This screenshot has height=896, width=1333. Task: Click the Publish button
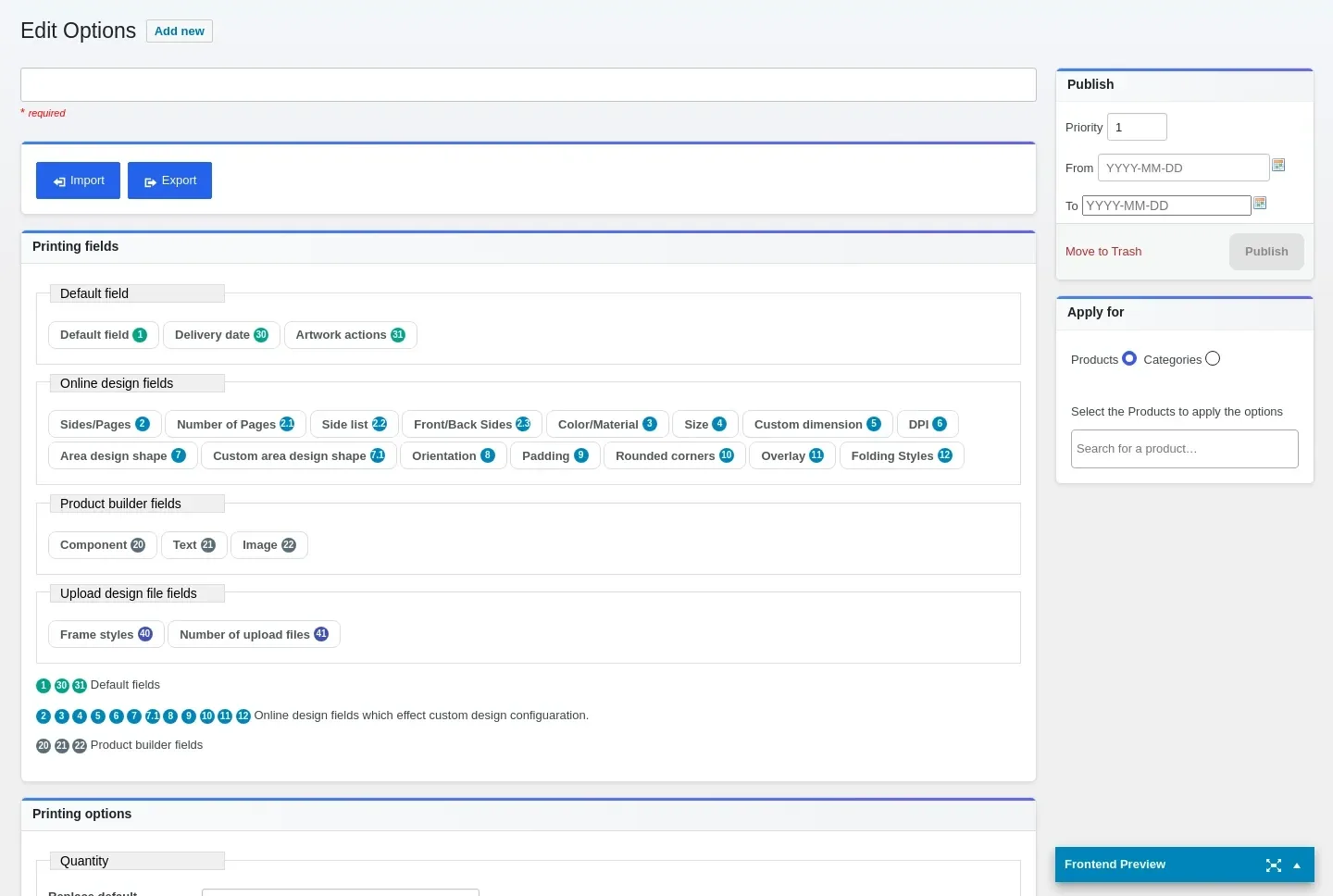click(1266, 252)
